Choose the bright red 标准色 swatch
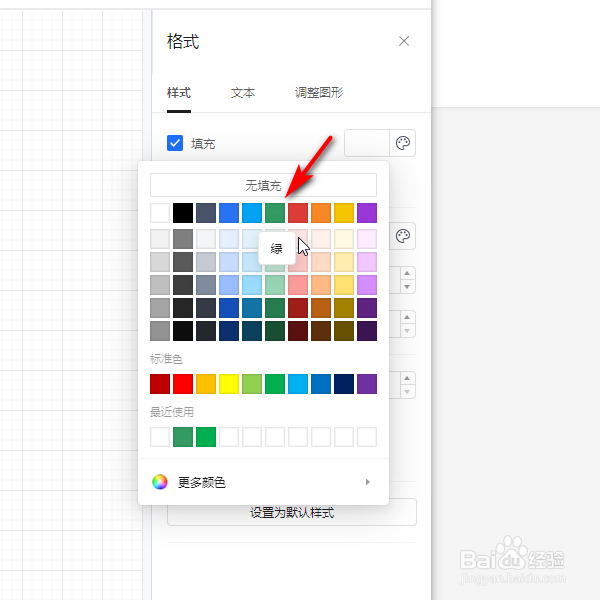The image size is (600, 600). tap(183, 384)
